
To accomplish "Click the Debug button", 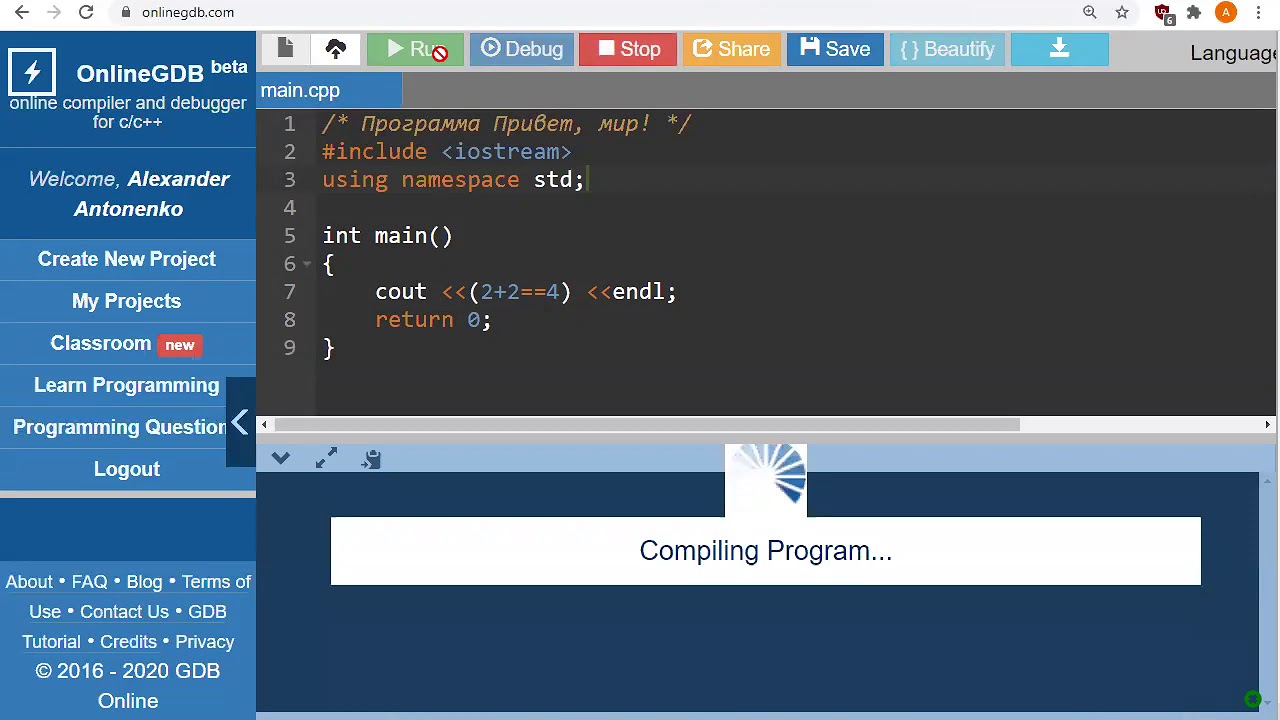I will [x=522, y=49].
